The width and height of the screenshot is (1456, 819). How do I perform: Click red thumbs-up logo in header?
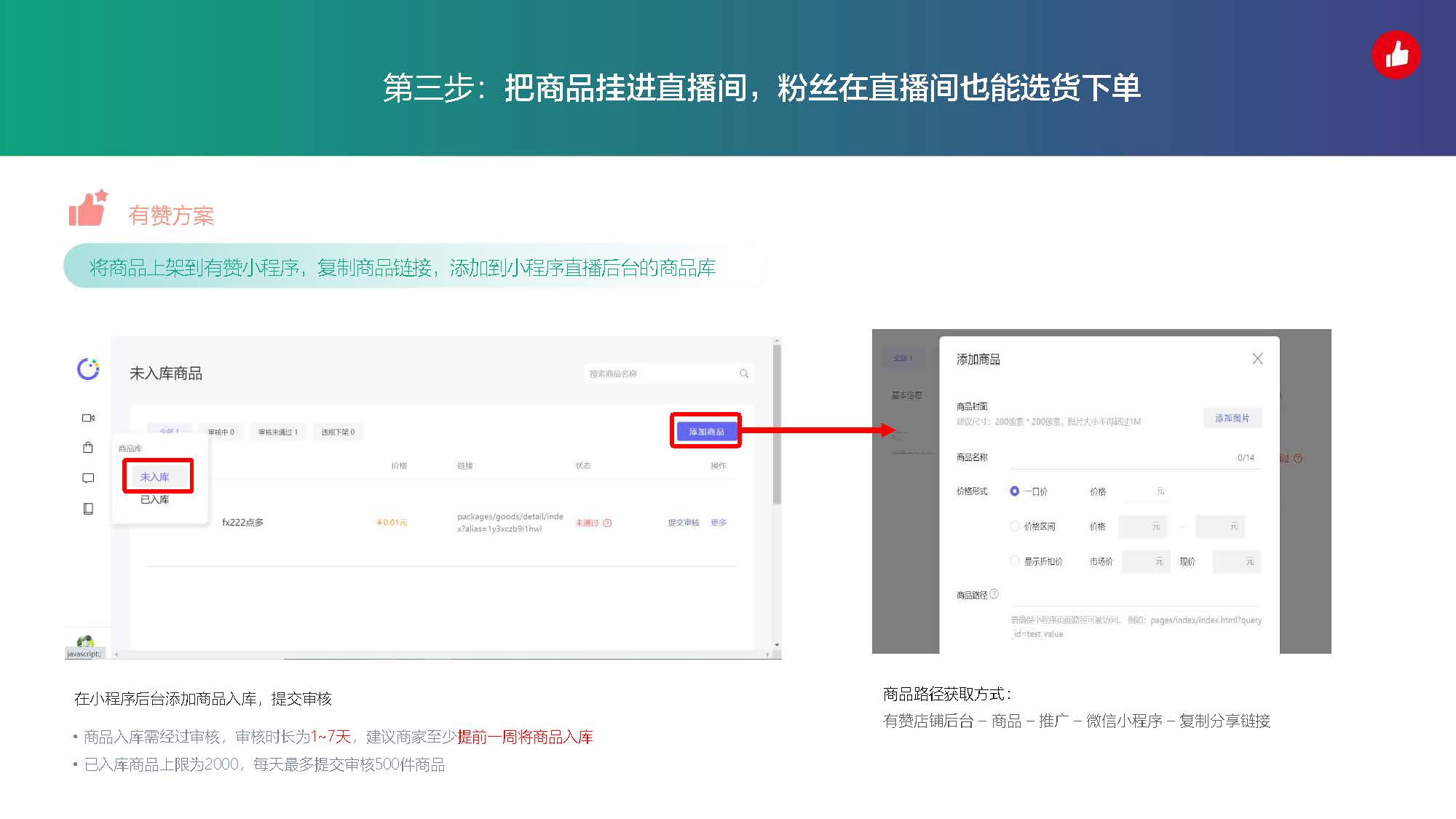coord(1396,55)
